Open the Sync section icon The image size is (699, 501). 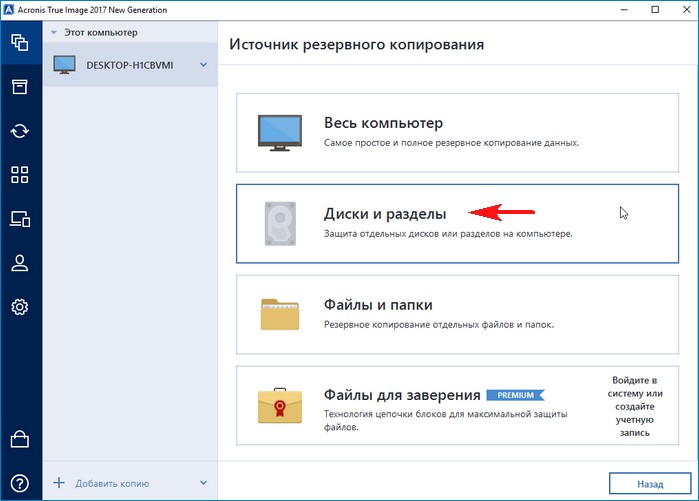tap(19, 131)
